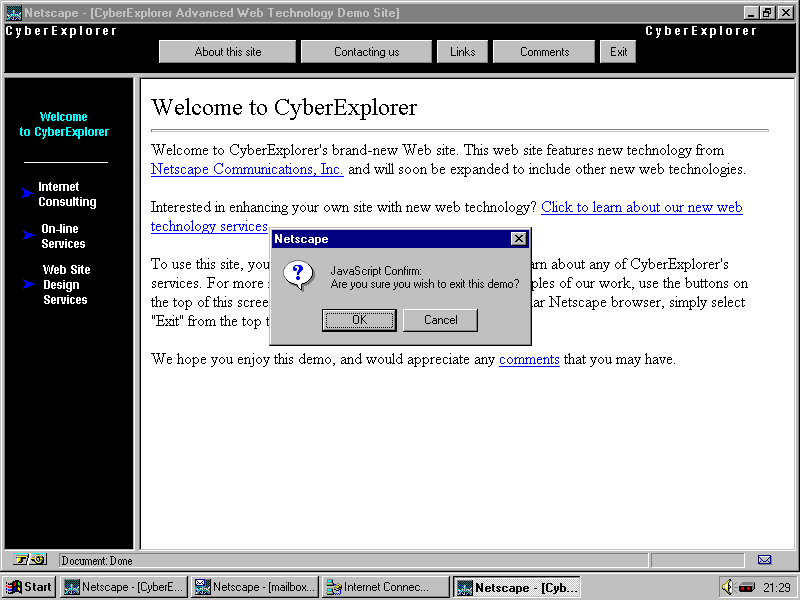Select Welcome to CyberExplorer in sidebar
Viewport: 800px width, 600px height.
pos(64,124)
